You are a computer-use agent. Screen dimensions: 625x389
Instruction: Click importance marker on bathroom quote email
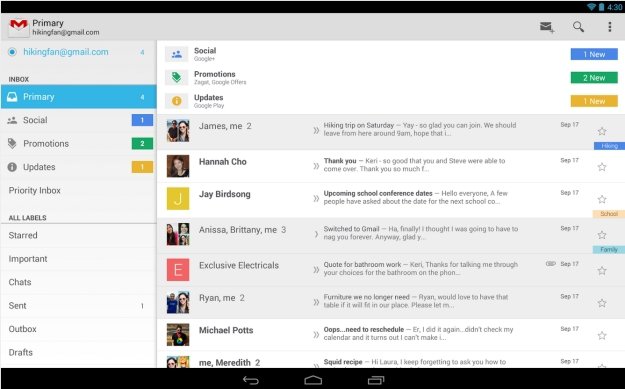point(316,270)
